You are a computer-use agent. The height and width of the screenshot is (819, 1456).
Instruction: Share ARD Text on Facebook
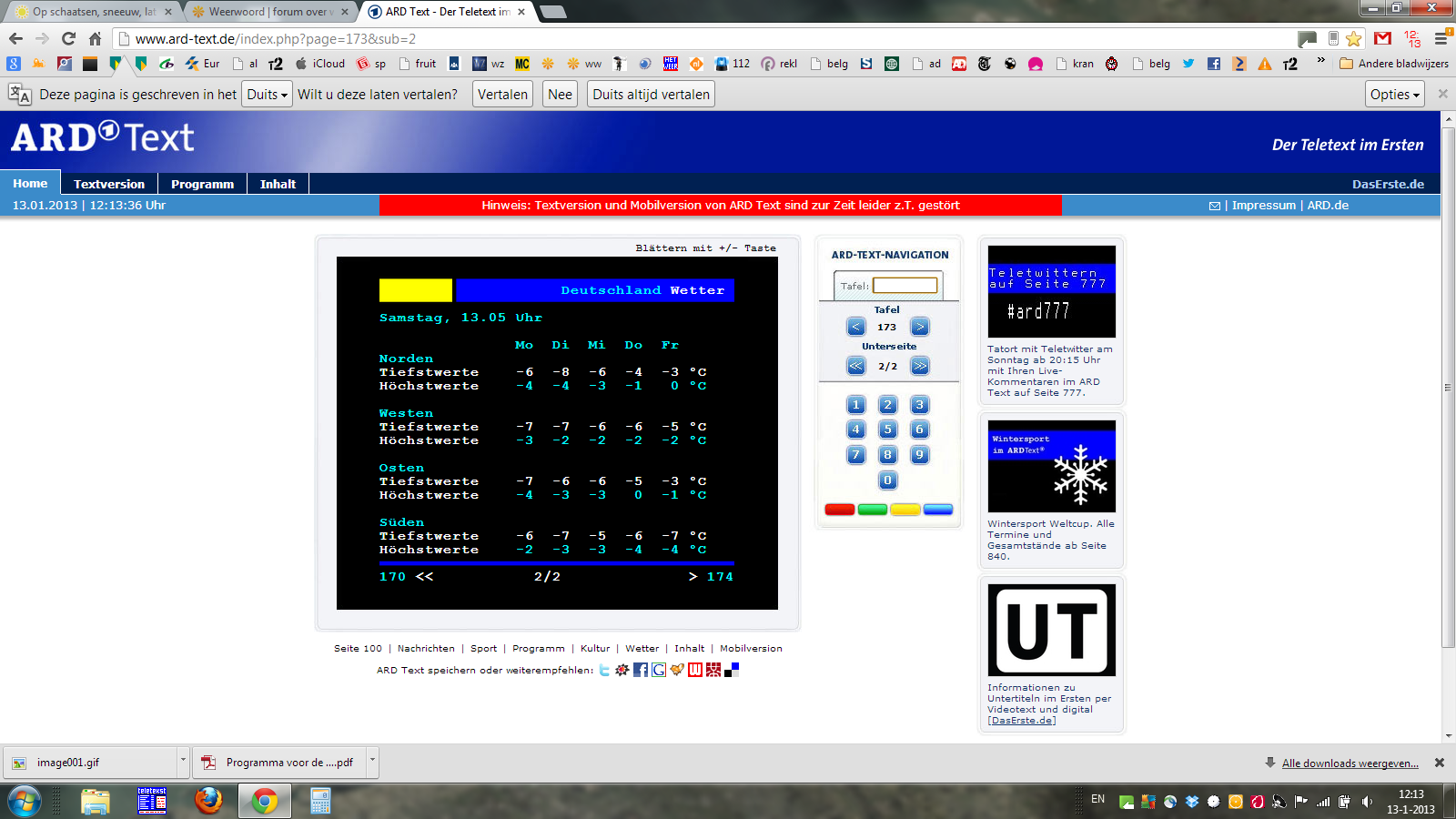pos(641,670)
